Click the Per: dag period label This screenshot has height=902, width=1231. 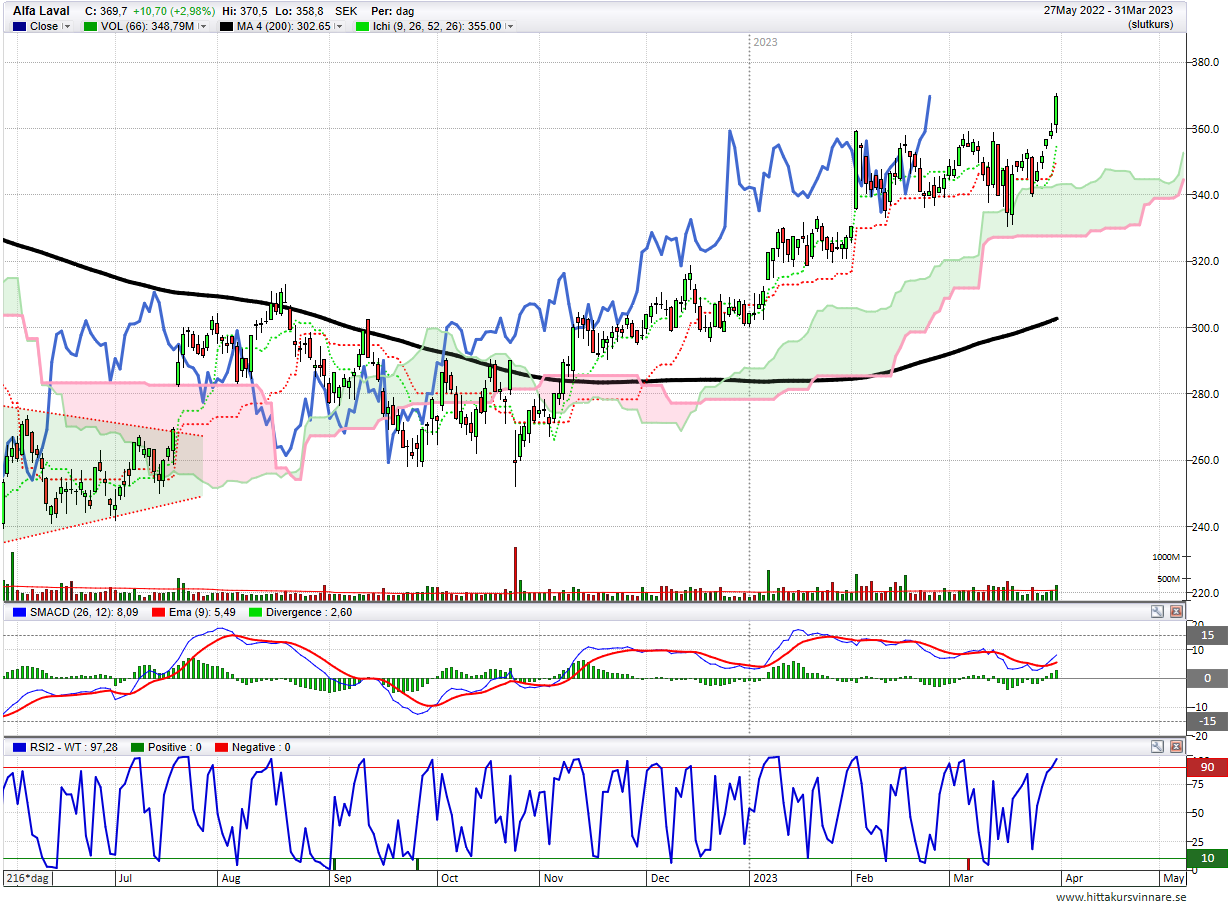click(392, 11)
